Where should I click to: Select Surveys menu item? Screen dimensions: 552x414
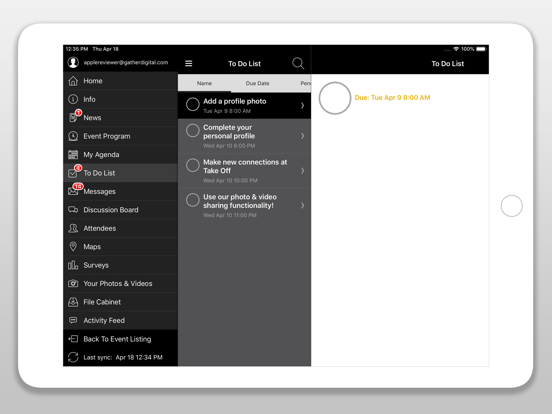(120, 265)
